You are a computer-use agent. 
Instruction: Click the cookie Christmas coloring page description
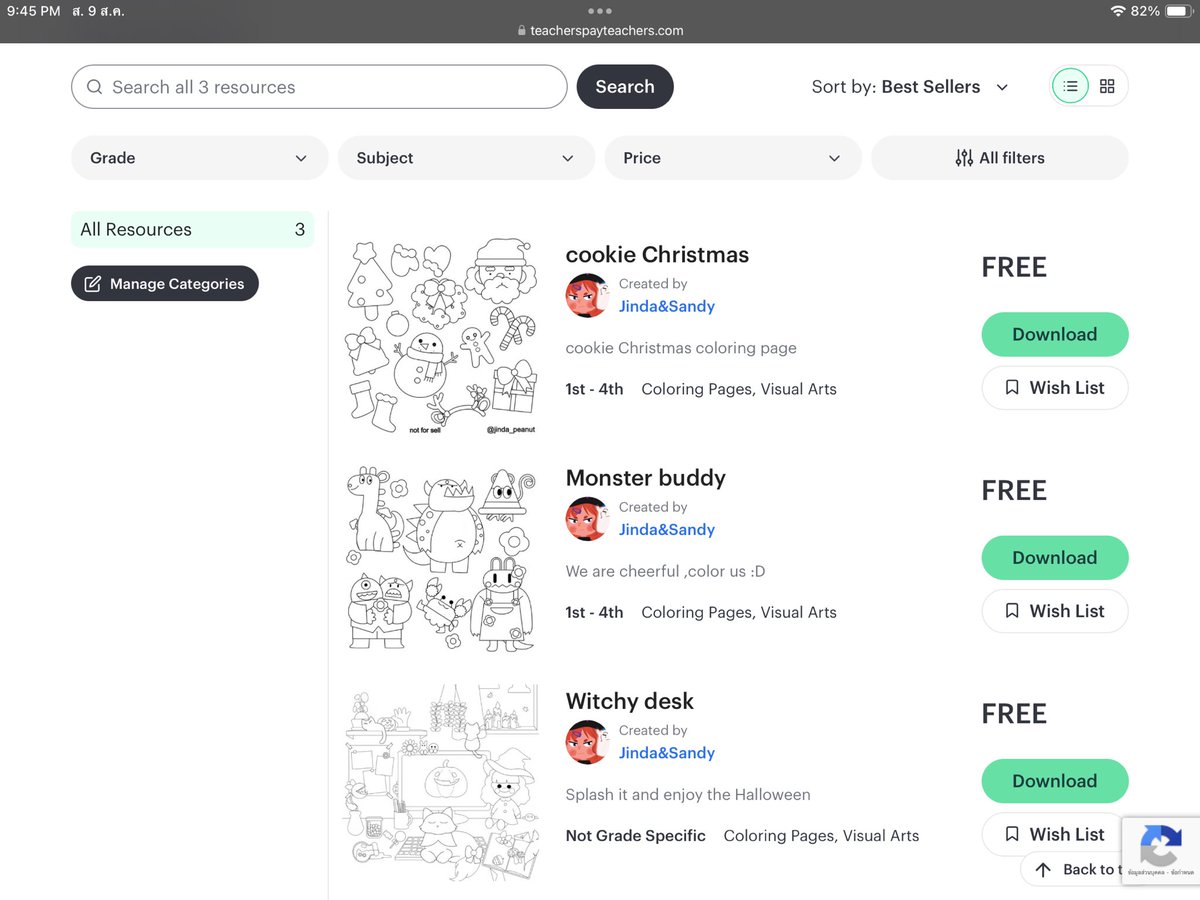(x=681, y=348)
